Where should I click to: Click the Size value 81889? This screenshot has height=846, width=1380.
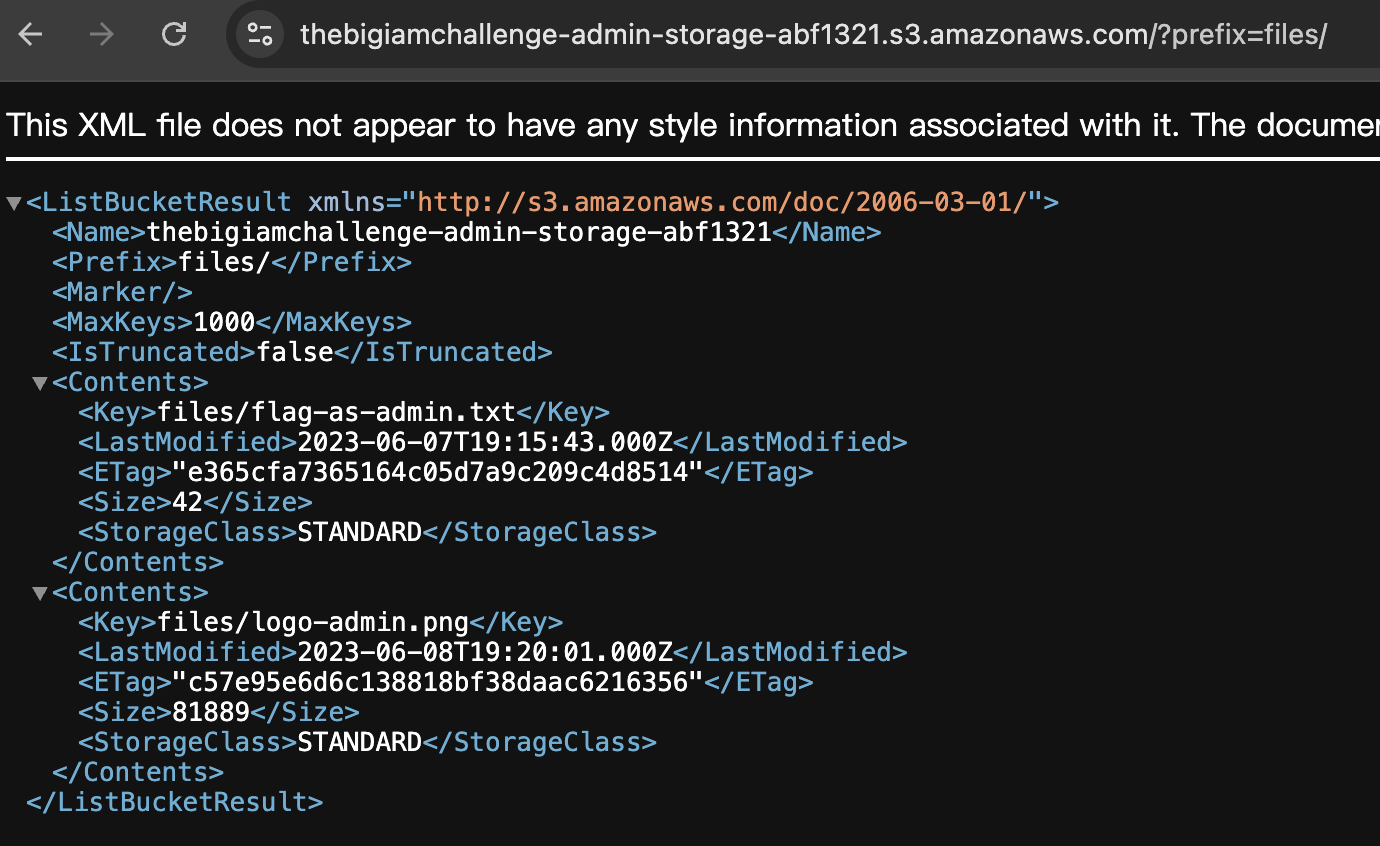[211, 712]
